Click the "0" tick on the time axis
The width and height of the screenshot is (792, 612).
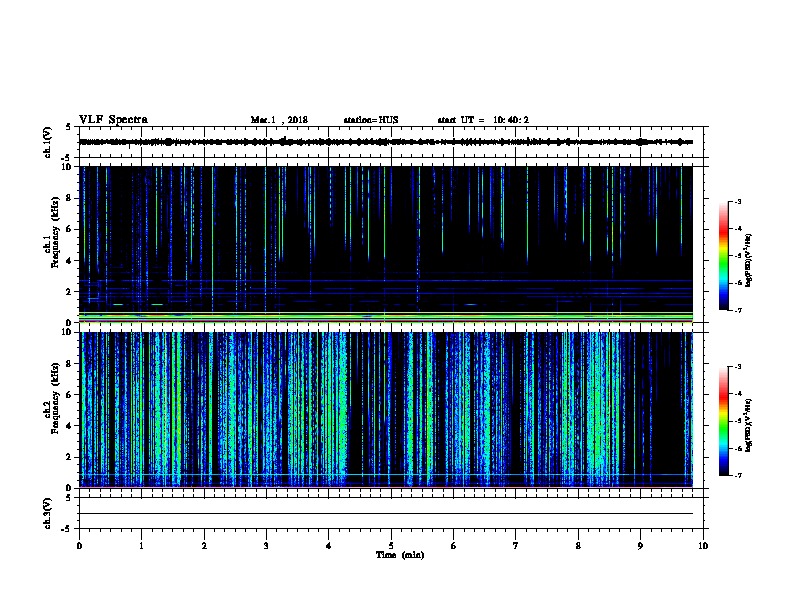(x=79, y=545)
